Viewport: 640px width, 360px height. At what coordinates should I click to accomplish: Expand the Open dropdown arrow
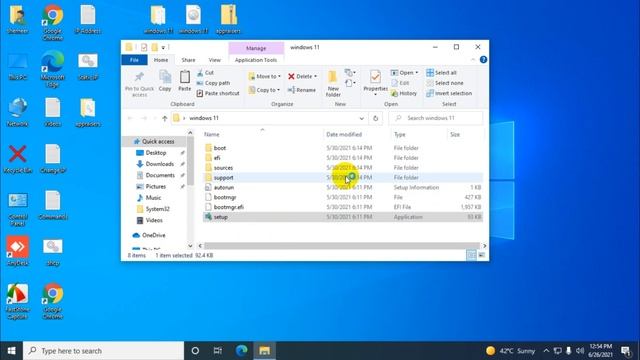[x=416, y=73]
